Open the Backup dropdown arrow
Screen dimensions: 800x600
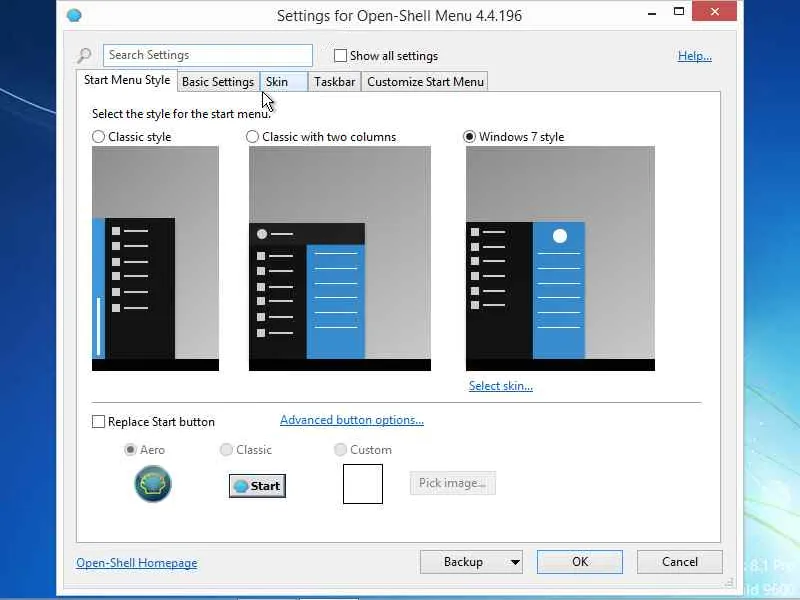tap(515, 562)
